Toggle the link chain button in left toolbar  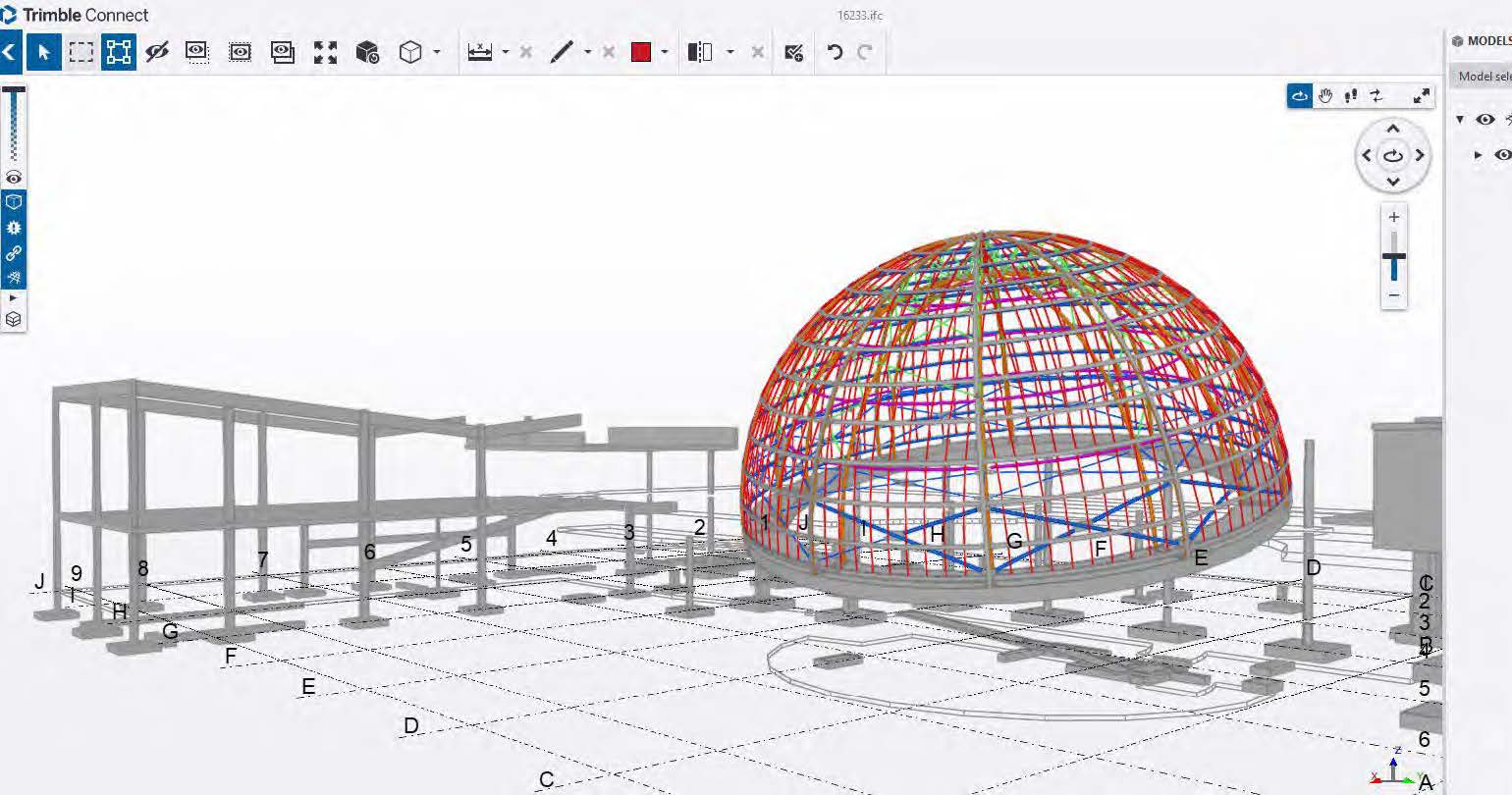[14, 253]
